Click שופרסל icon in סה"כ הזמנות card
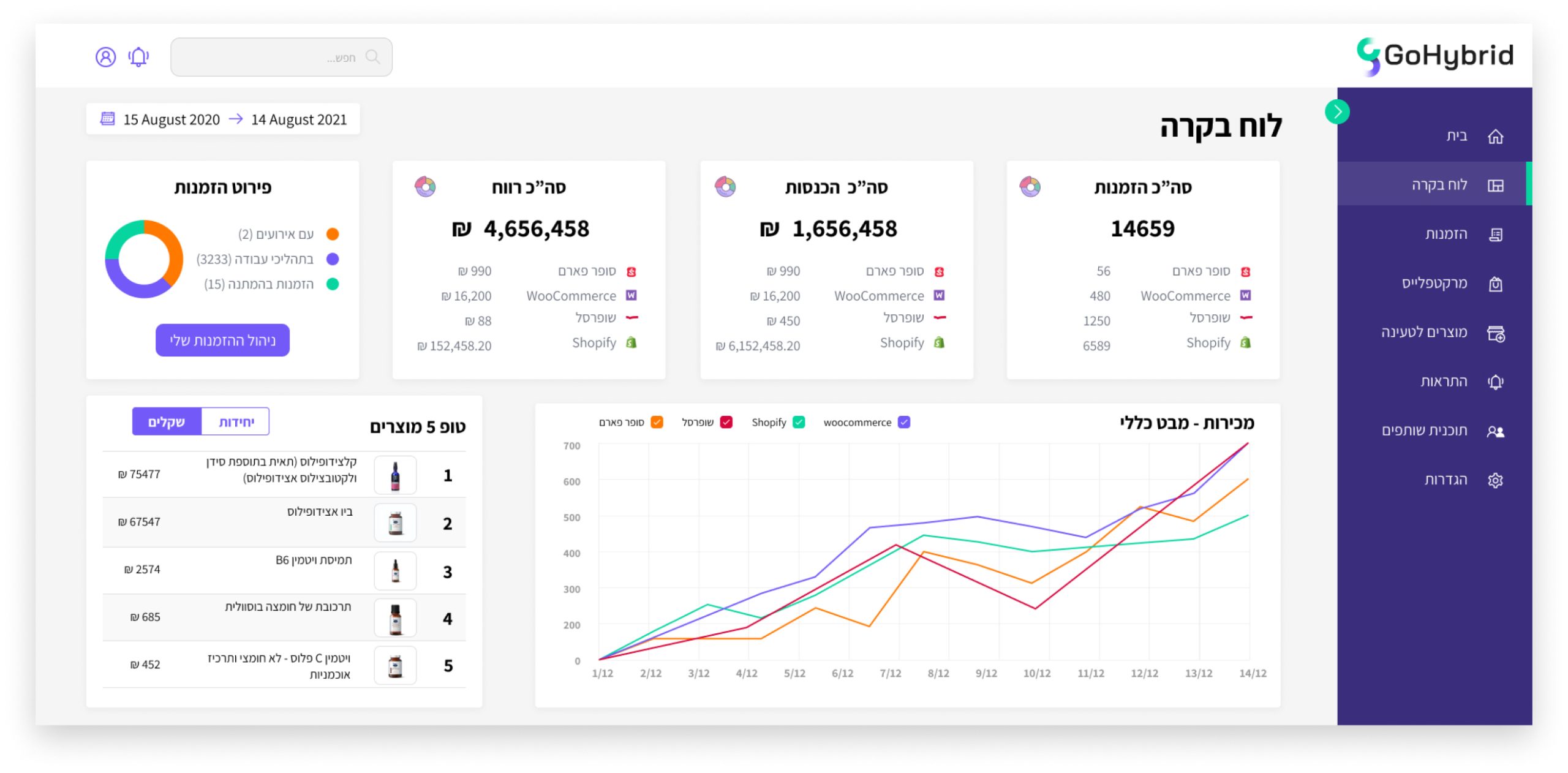 click(x=1245, y=317)
